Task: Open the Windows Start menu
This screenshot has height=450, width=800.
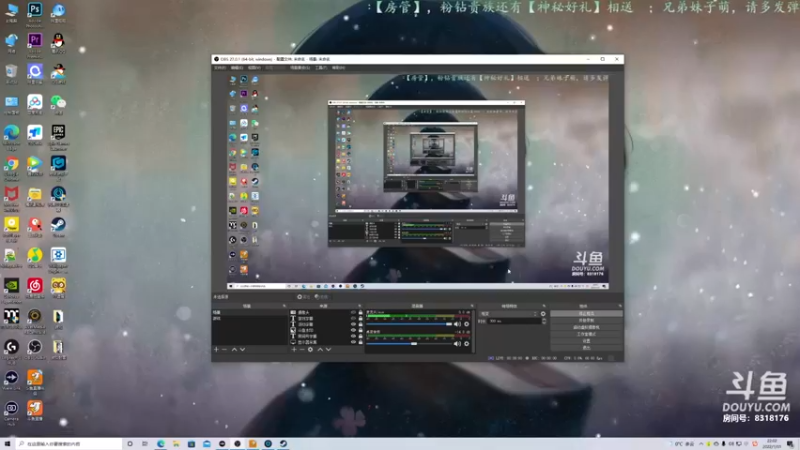Action: [x=7, y=444]
